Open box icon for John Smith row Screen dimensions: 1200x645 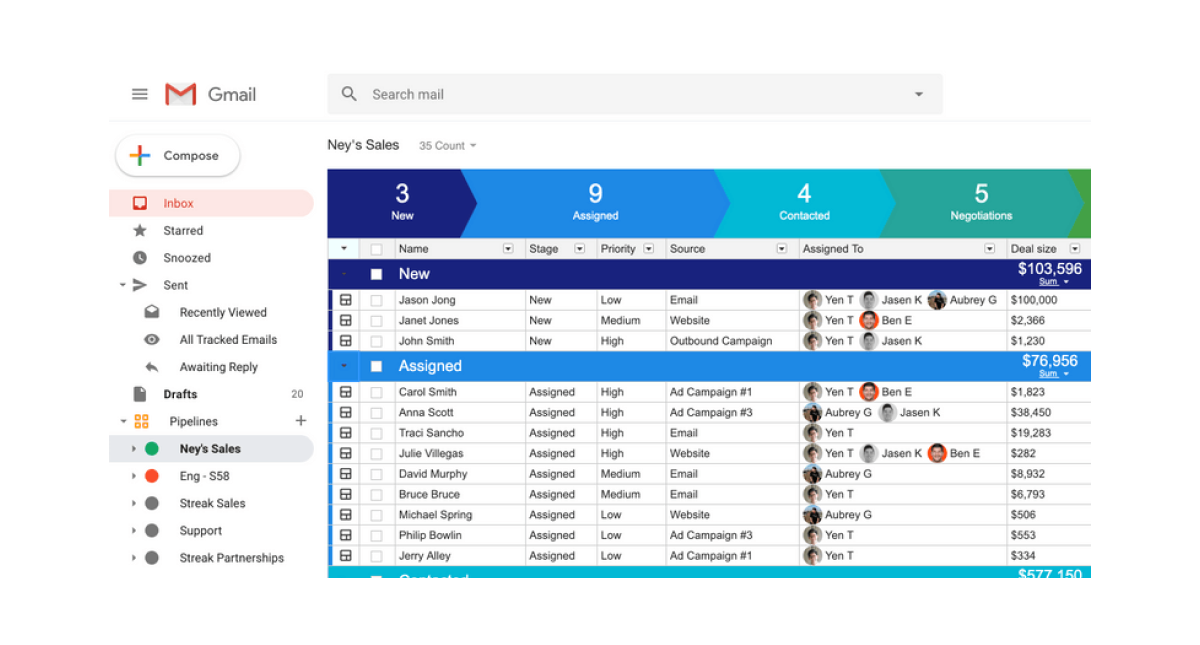(x=346, y=341)
